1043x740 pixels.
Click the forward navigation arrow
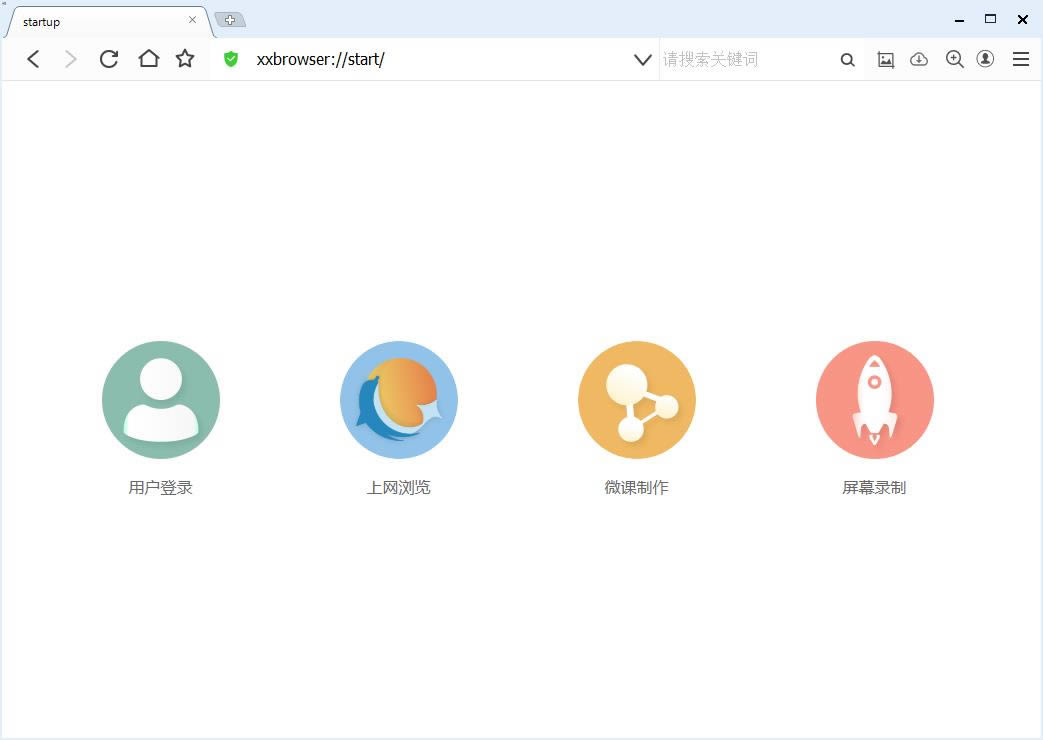pos(71,59)
